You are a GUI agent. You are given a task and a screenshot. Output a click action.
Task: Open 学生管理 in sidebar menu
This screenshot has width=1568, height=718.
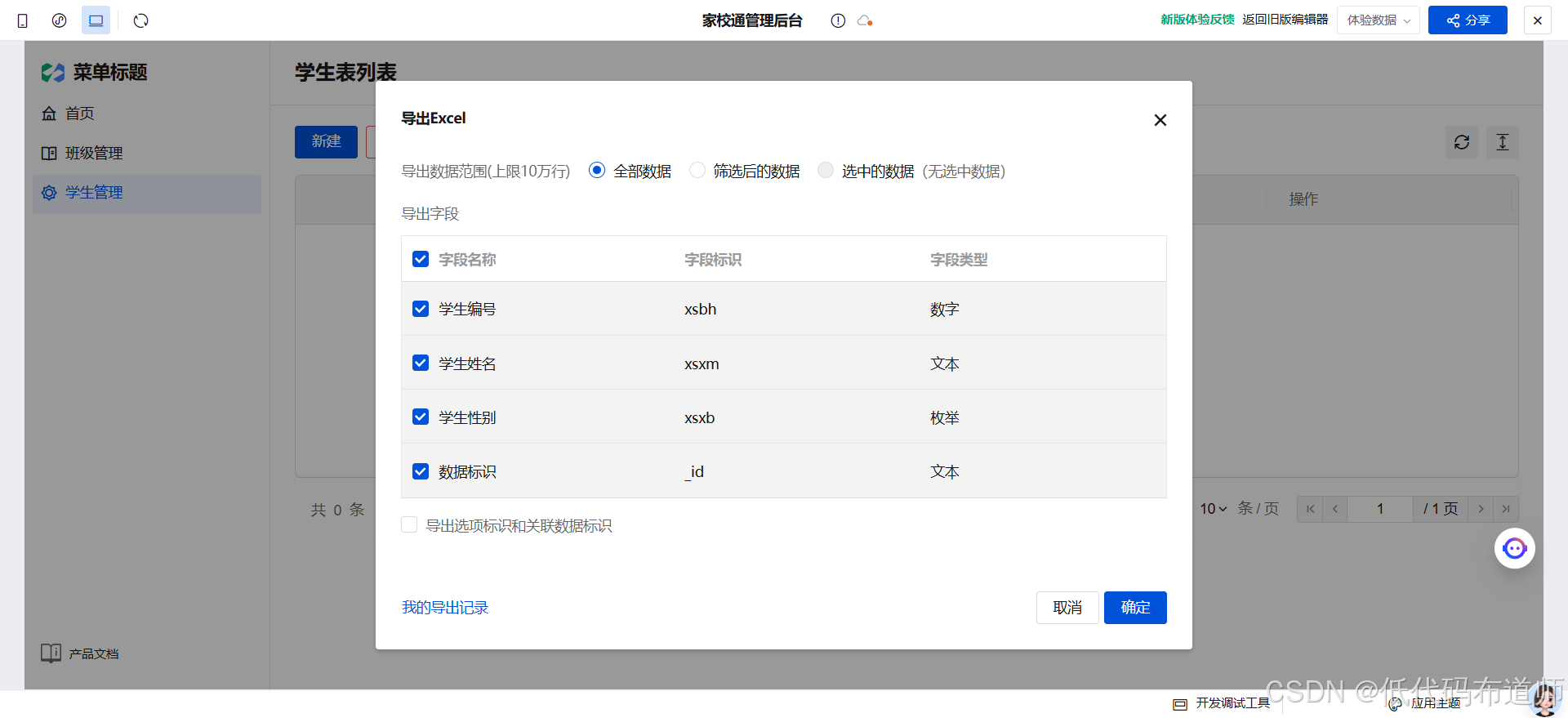click(x=147, y=193)
